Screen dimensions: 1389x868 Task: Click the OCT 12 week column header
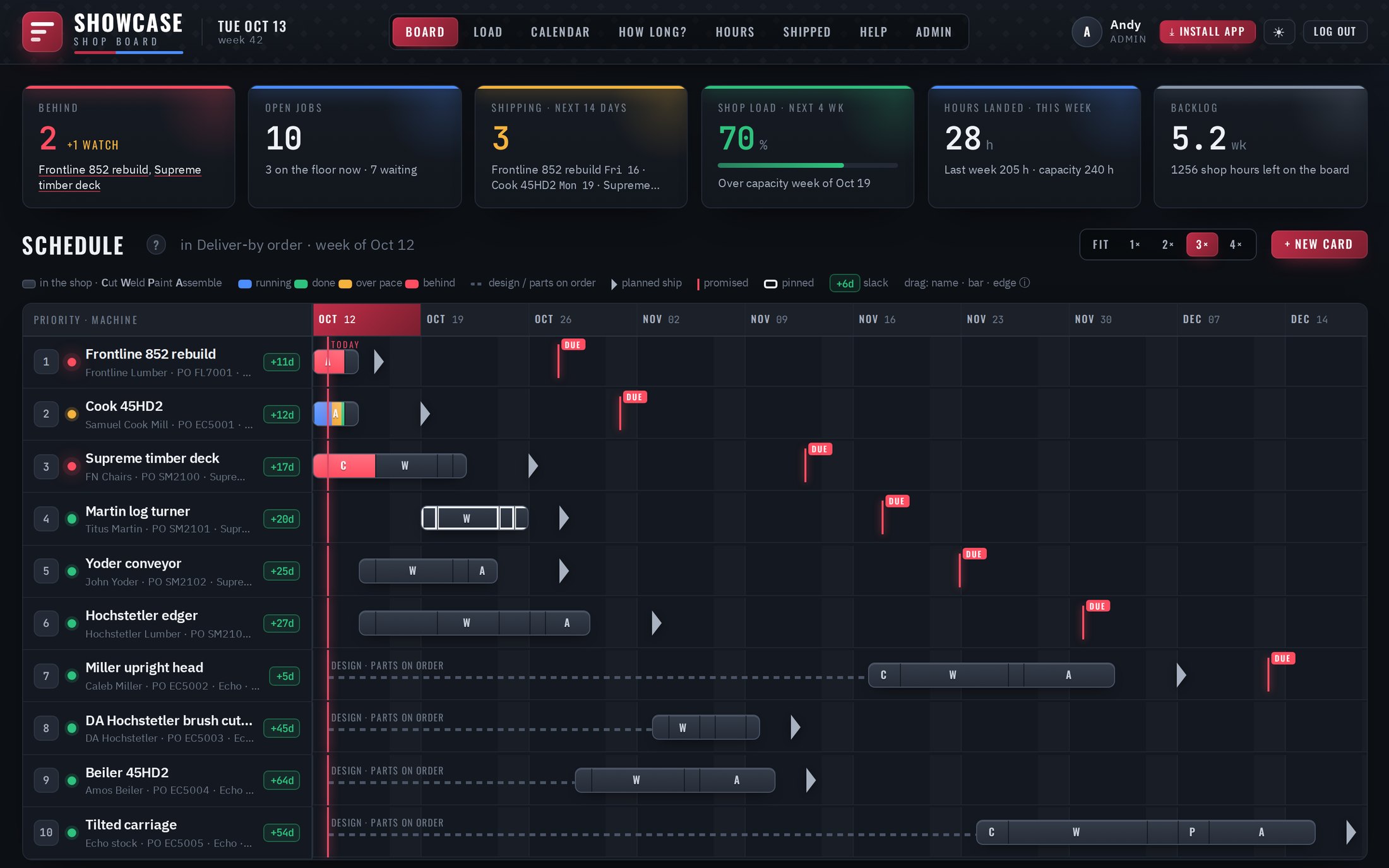[367, 319]
